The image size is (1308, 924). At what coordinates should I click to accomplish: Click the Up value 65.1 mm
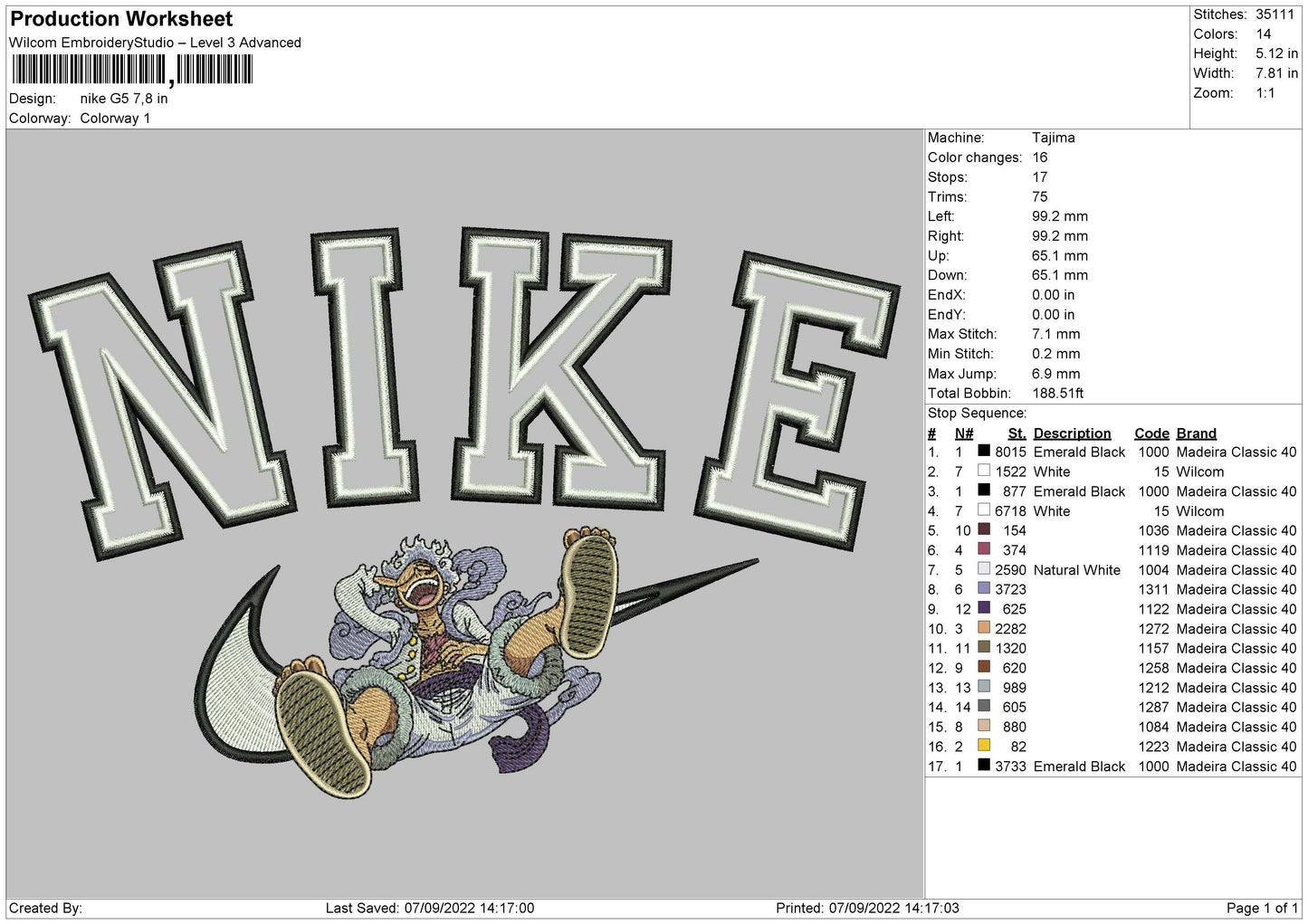coord(1060,256)
